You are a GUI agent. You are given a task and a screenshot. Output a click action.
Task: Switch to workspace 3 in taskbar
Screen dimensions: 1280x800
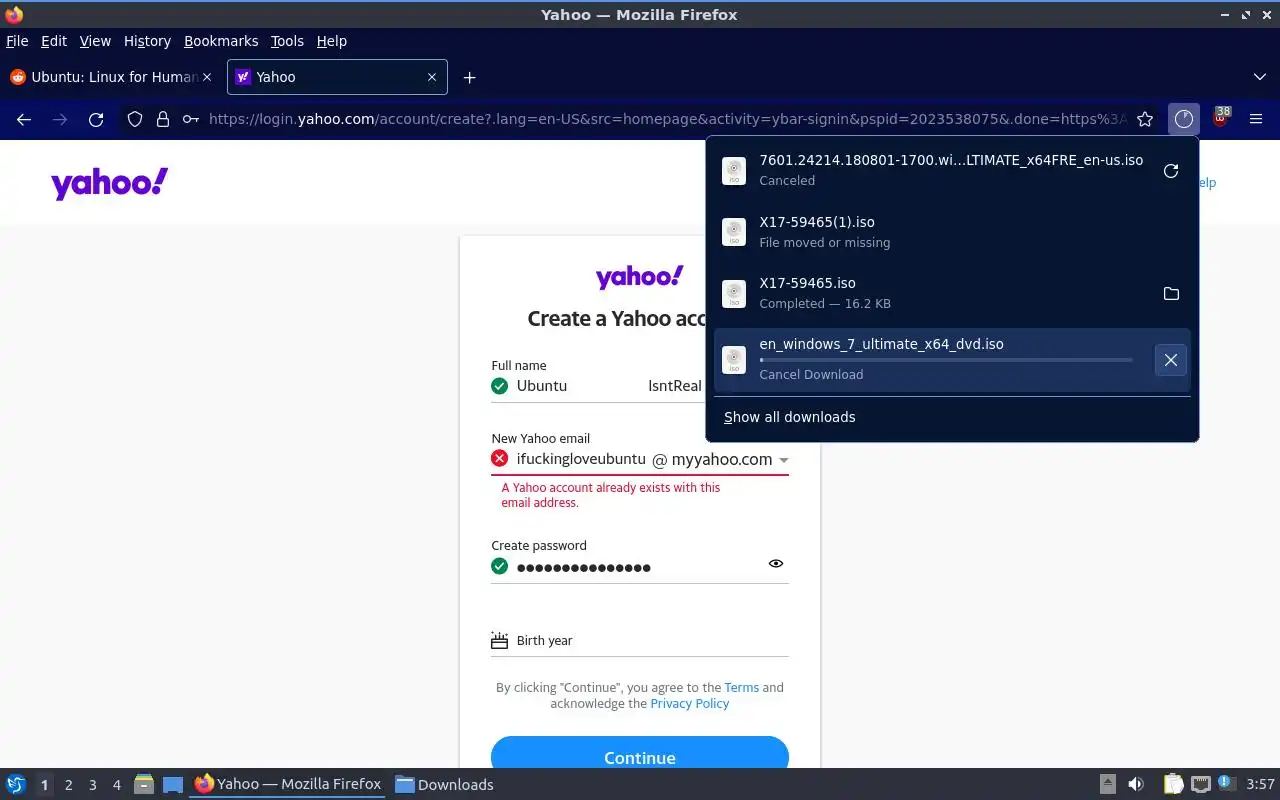pyautogui.click(x=92, y=785)
